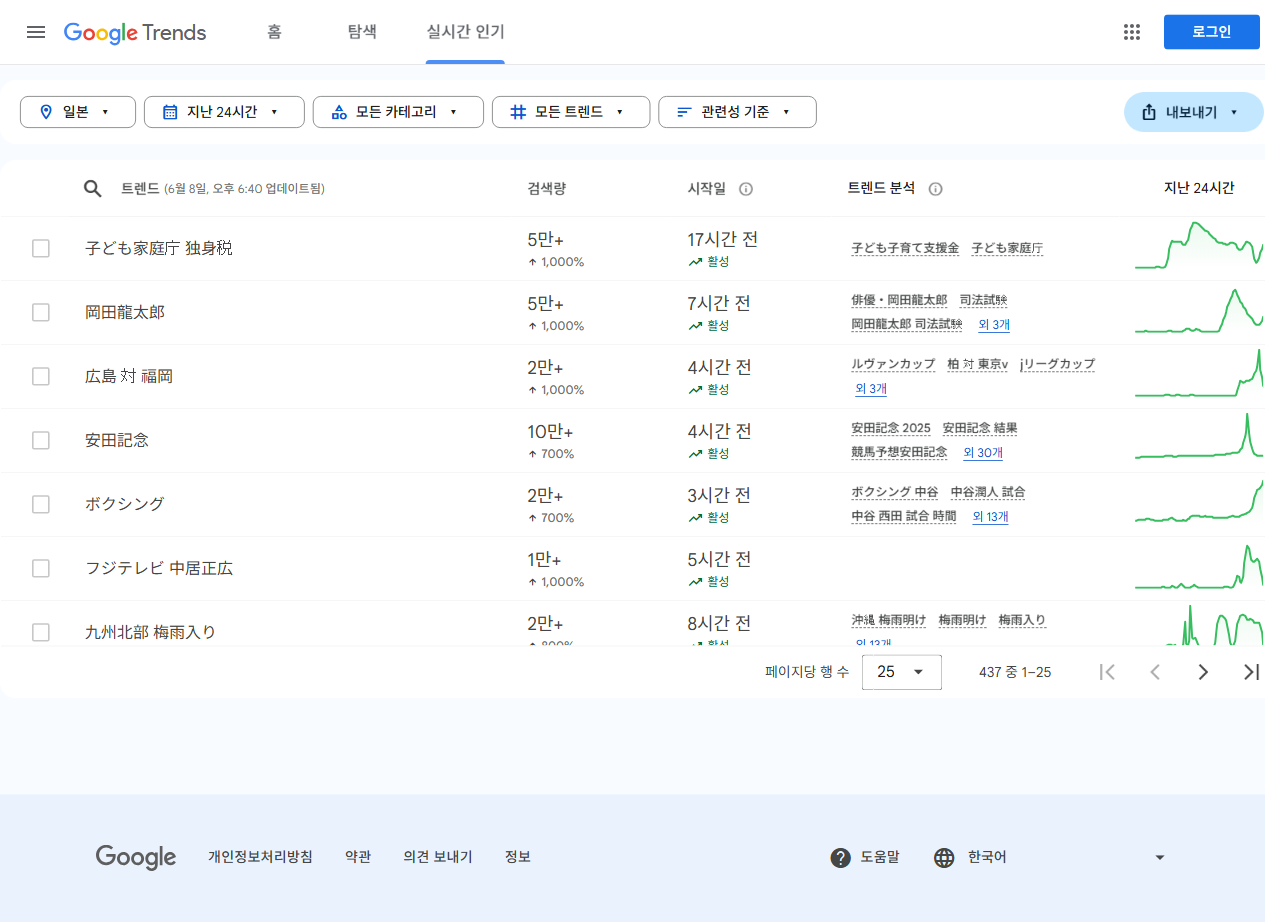Select checkbox for 子ども家庭庁 独身税
Viewport: 1265px width, 922px height.
[x=41, y=248]
